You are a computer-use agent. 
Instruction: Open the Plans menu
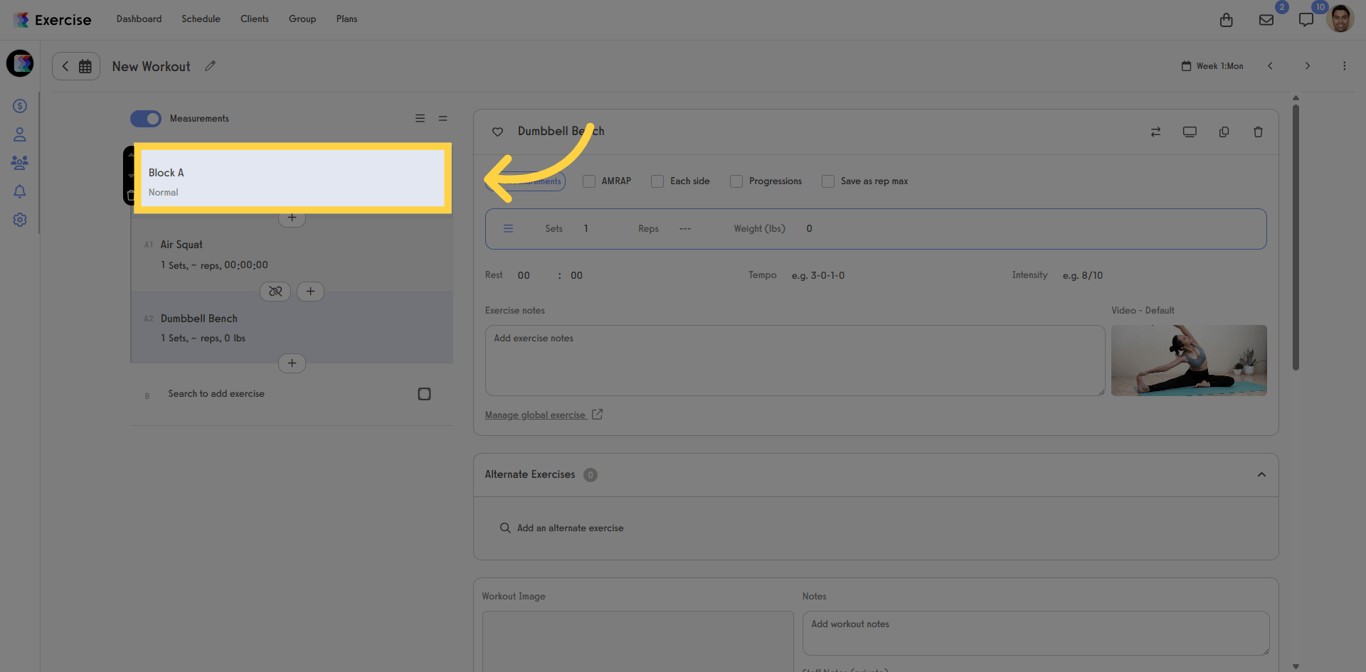point(347,19)
